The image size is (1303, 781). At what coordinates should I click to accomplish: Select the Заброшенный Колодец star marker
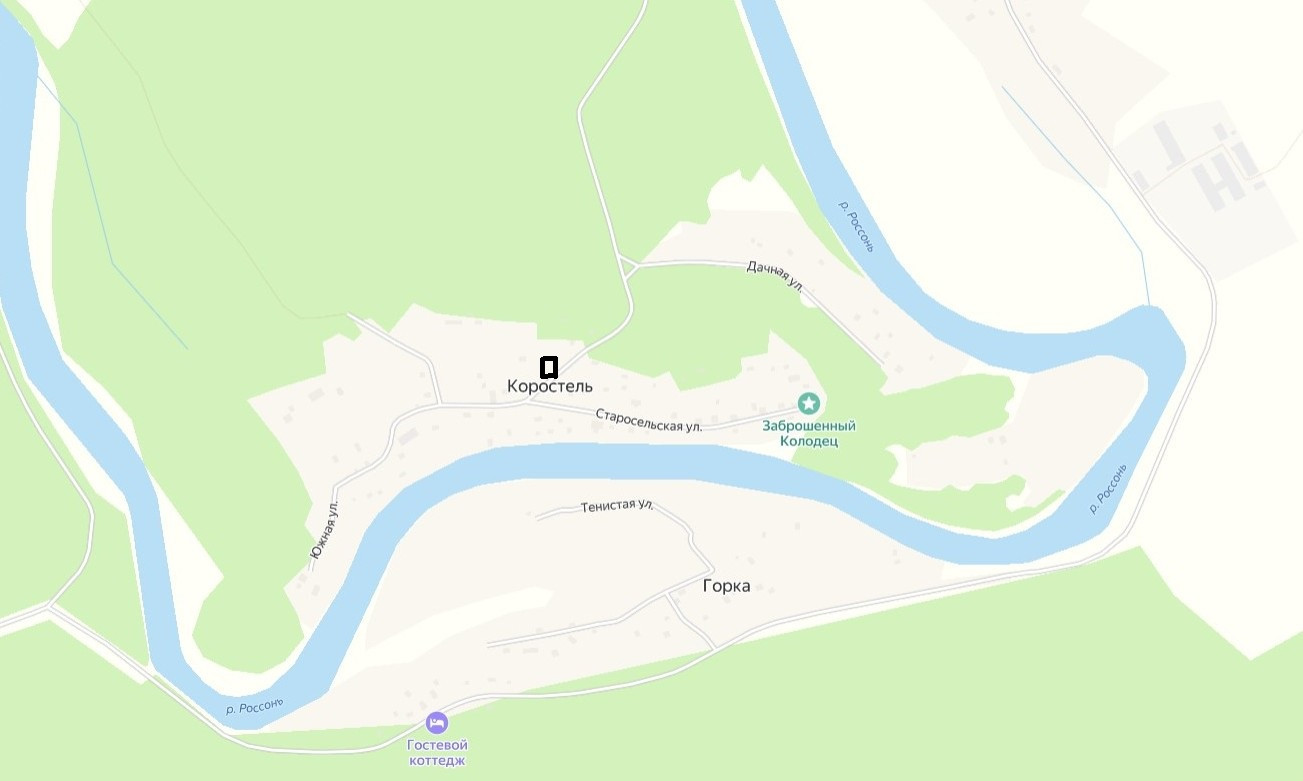click(809, 404)
